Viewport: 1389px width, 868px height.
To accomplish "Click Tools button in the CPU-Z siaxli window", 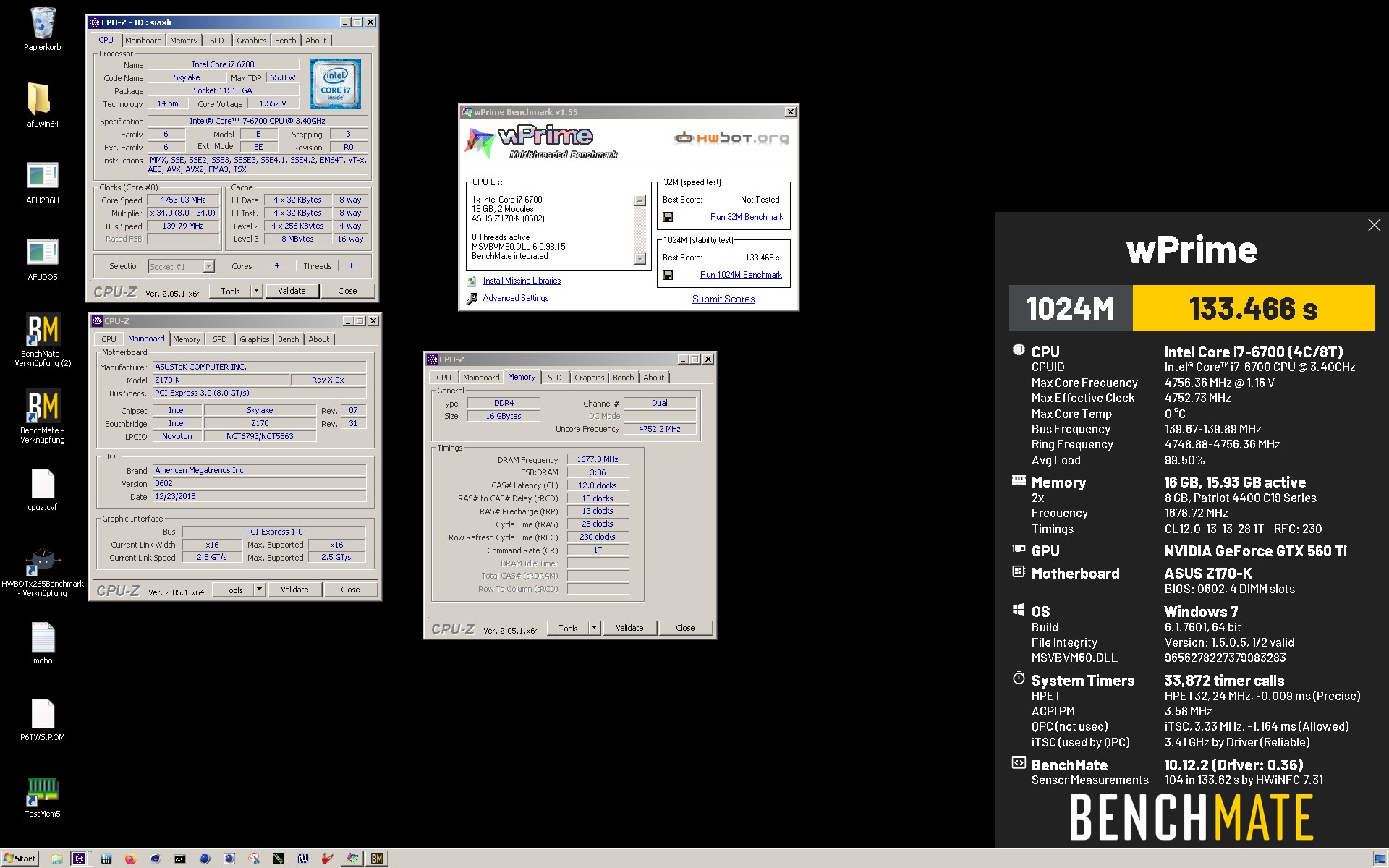I will click(x=230, y=291).
